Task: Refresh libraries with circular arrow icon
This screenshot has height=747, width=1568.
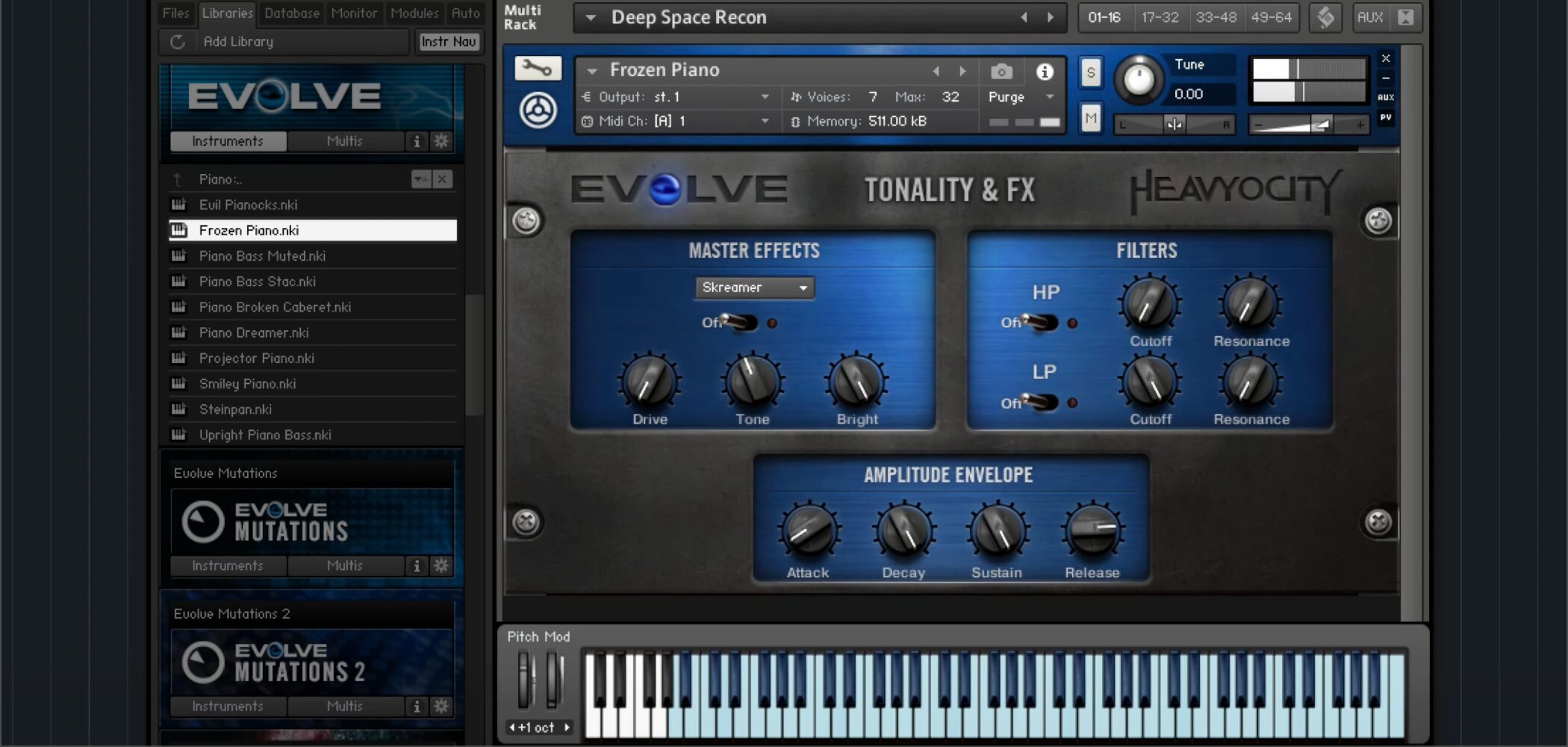Action: pyautogui.click(x=178, y=42)
